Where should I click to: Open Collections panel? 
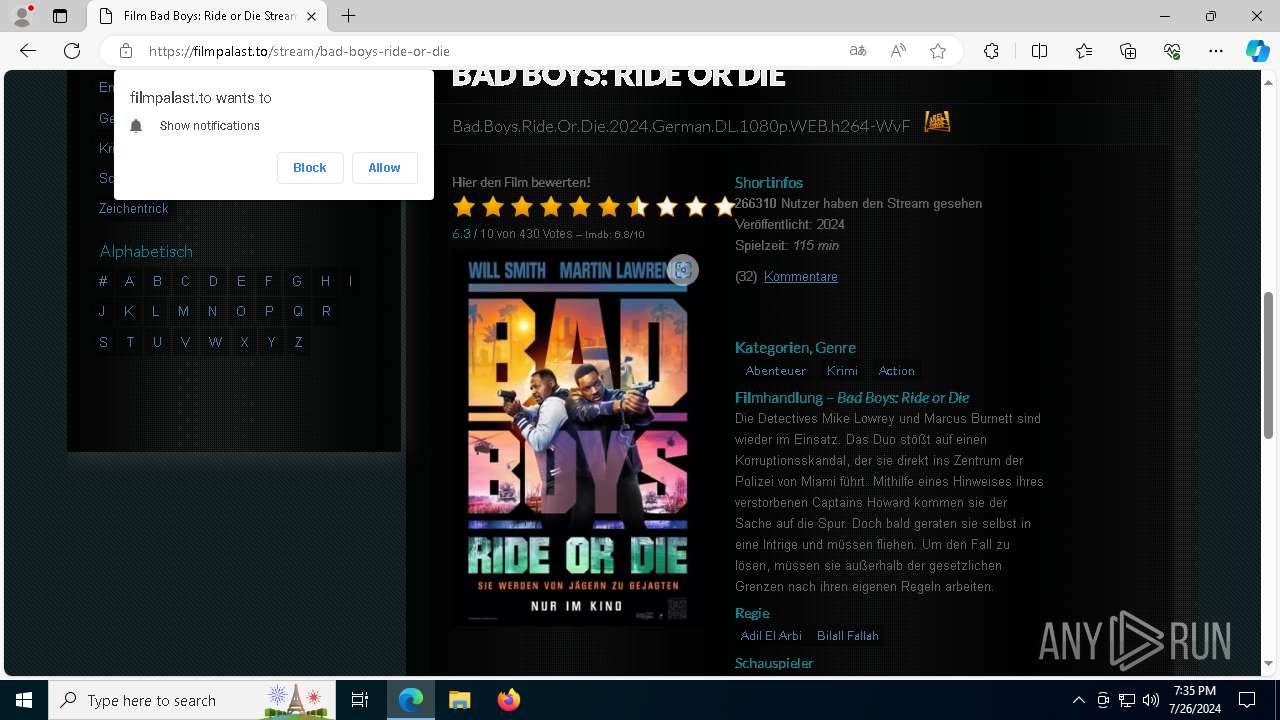[1128, 51]
